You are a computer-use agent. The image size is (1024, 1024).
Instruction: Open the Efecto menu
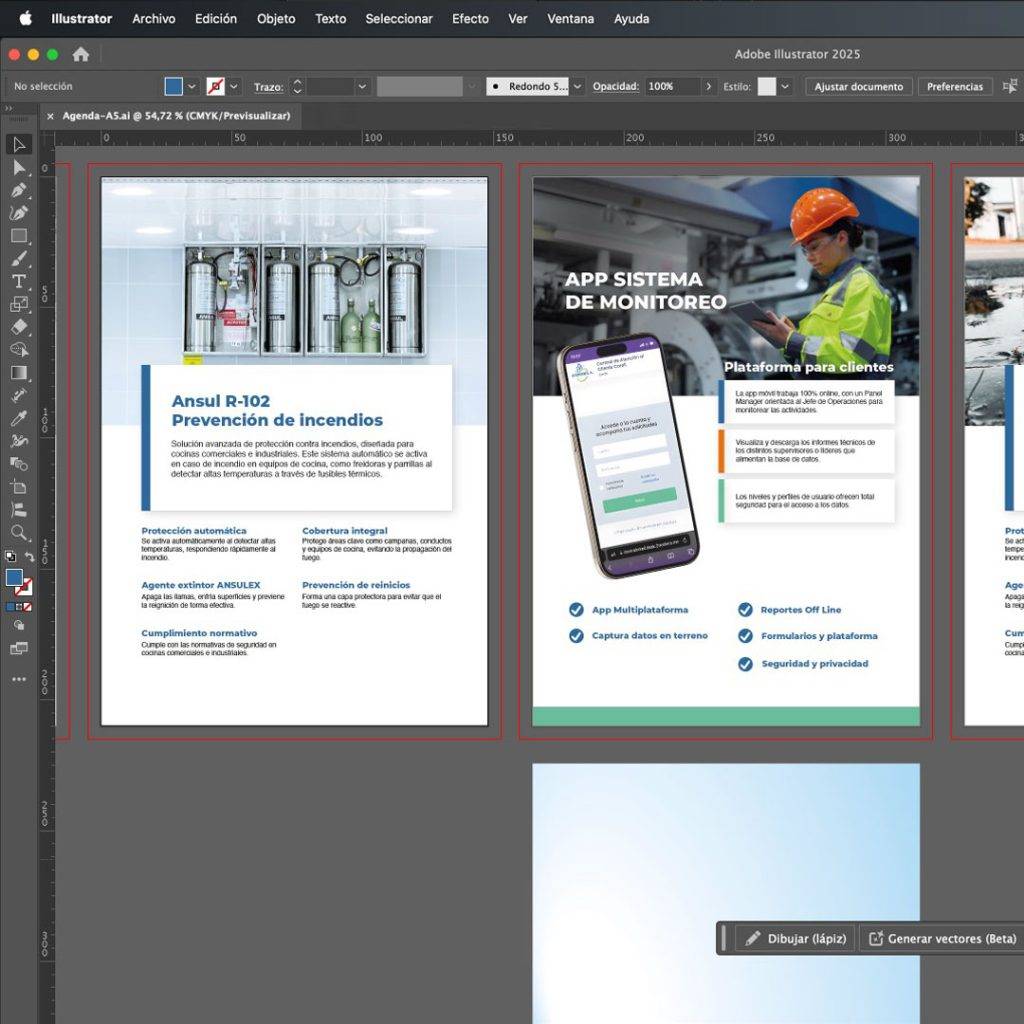(470, 19)
